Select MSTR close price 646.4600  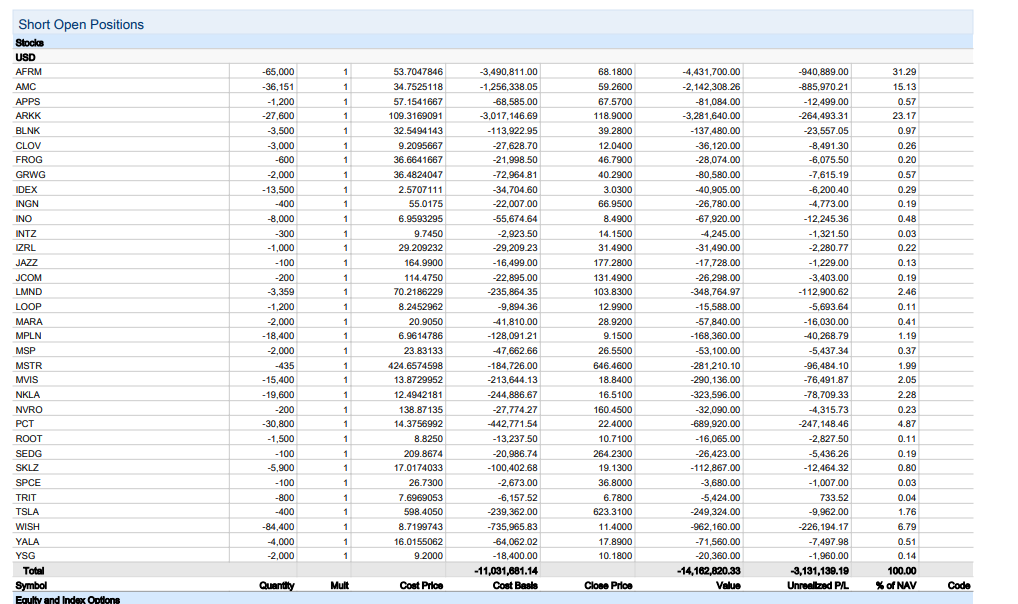point(613,366)
